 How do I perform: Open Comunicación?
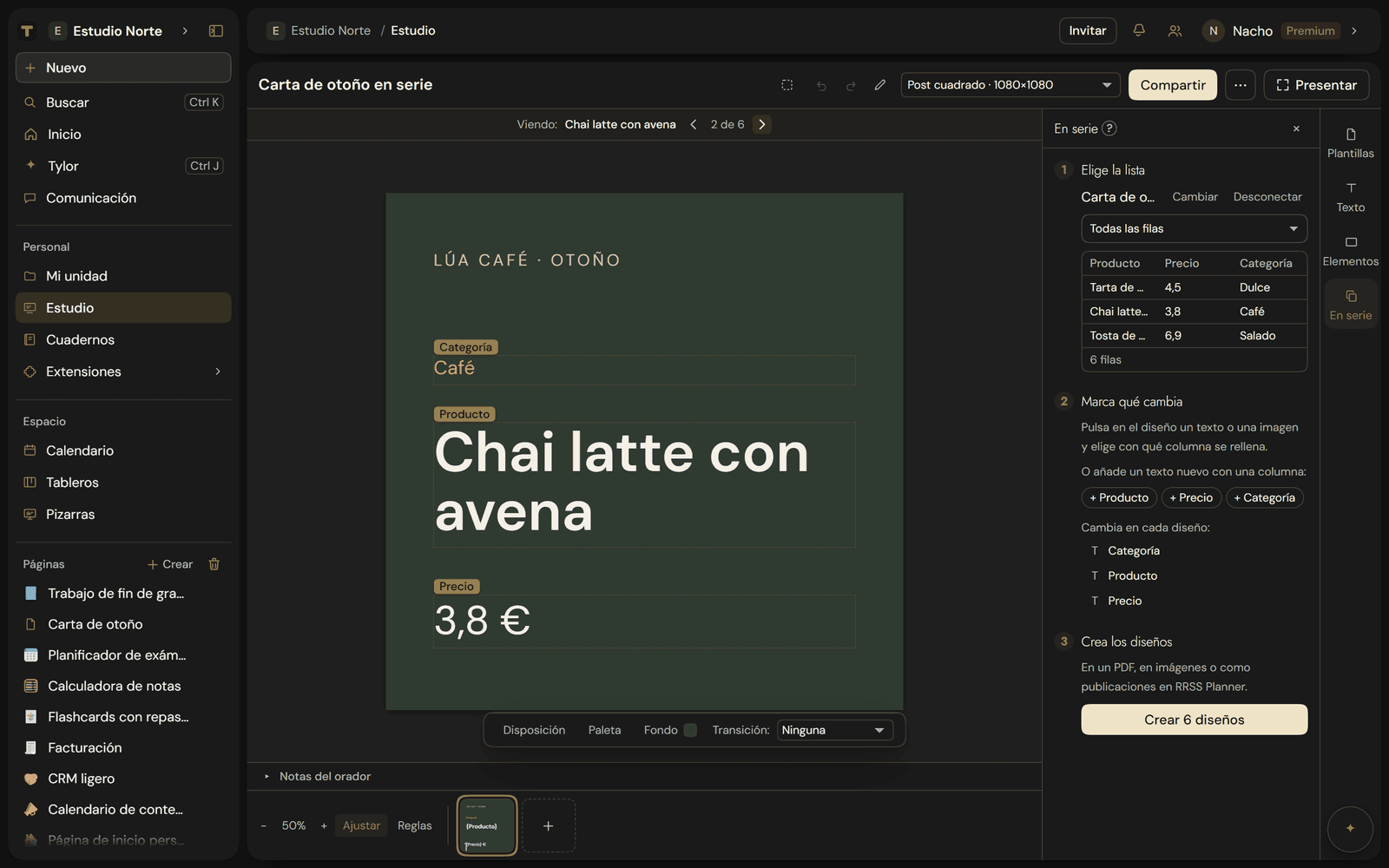coord(123,198)
